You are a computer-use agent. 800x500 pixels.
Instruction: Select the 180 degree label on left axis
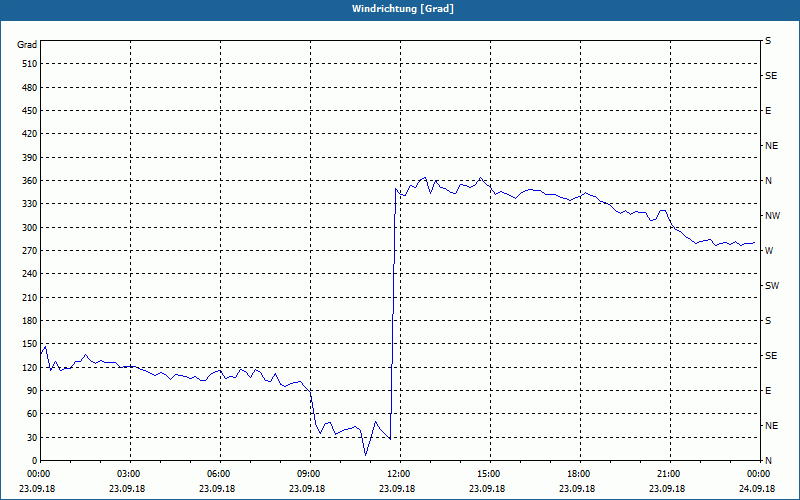29,321
